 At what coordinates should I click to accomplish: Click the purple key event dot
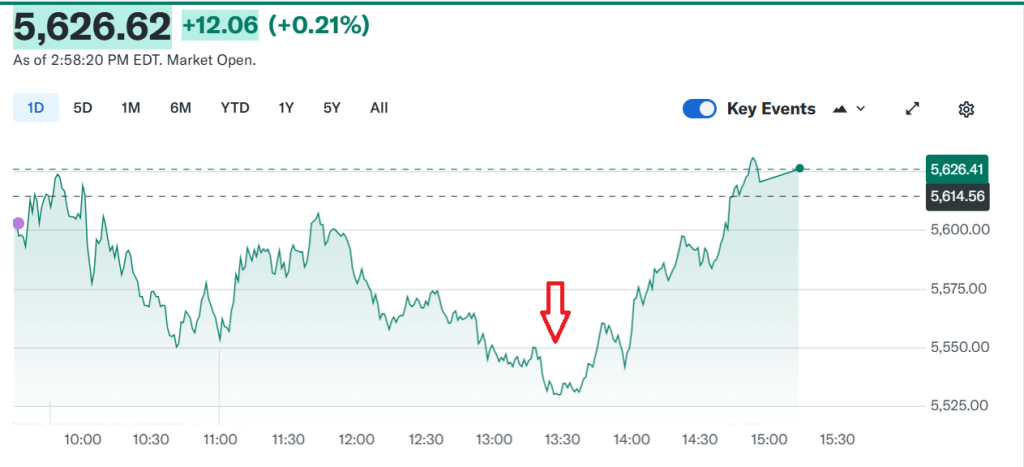coord(17,223)
